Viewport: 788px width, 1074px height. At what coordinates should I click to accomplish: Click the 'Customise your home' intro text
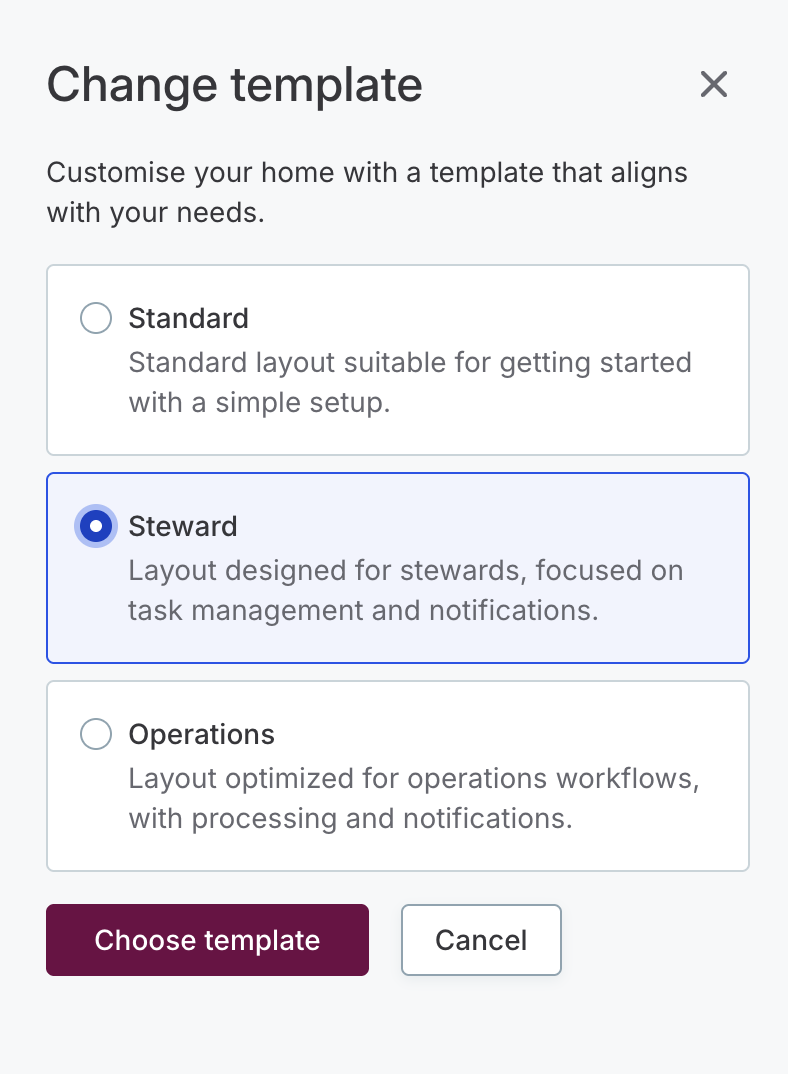click(367, 192)
